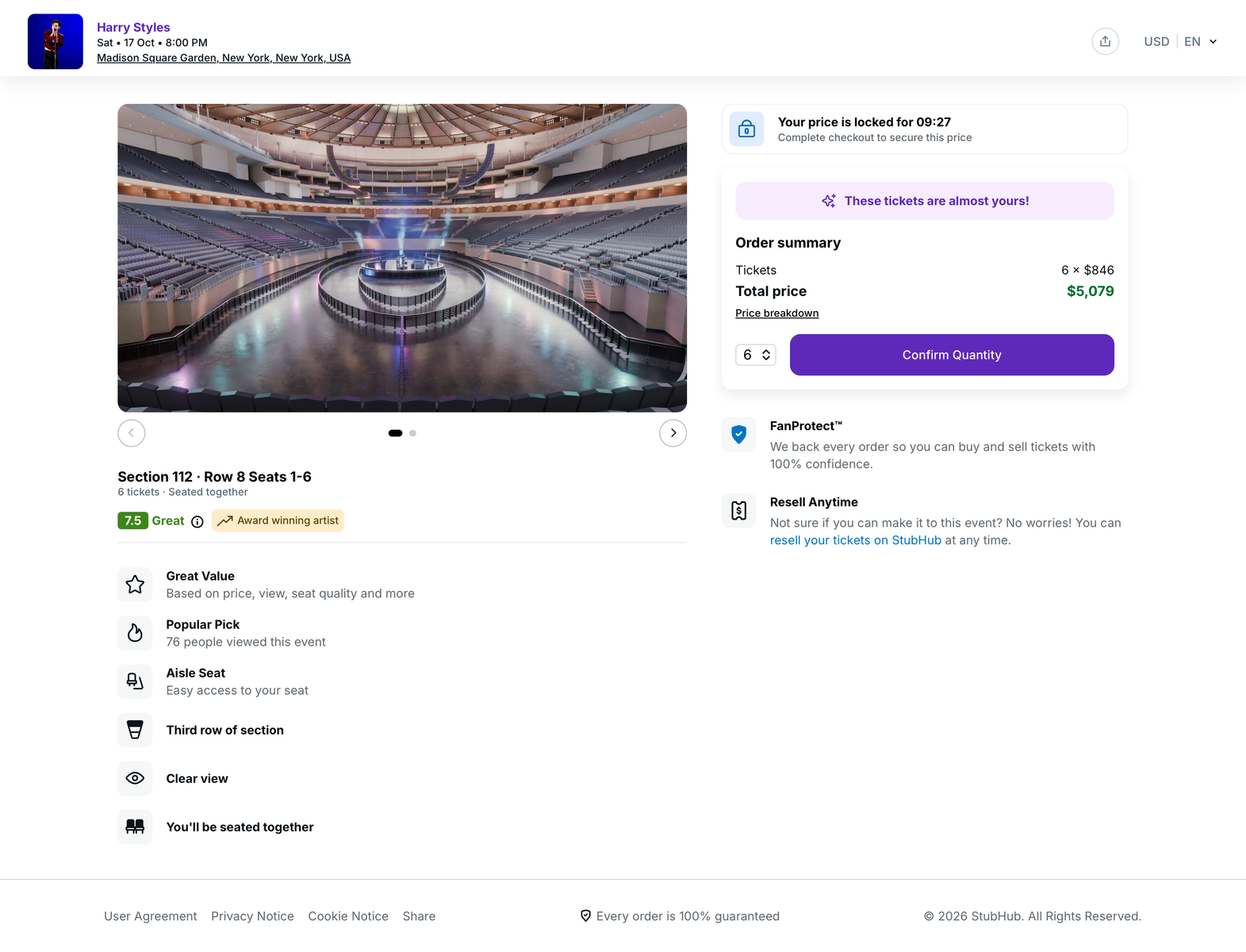This screenshot has width=1246, height=952.
Task: Click 'Sat • 17 Oct • 8:00 PM' date text
Action: pyautogui.click(x=152, y=43)
